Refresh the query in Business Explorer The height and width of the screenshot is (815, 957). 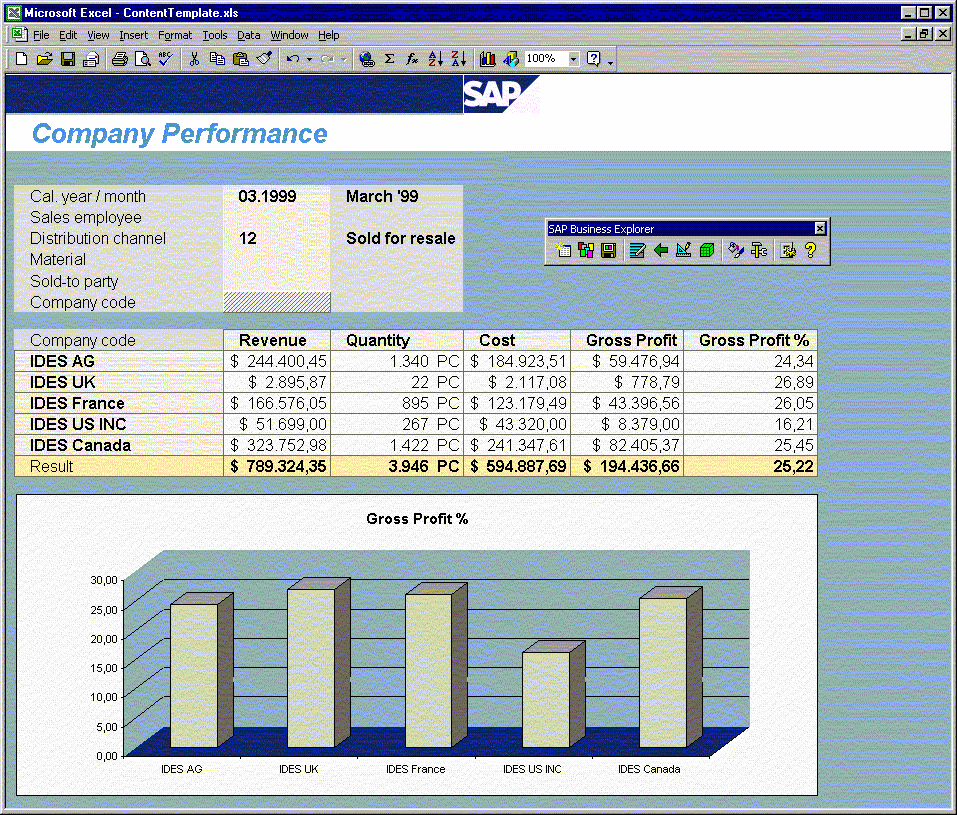637,250
